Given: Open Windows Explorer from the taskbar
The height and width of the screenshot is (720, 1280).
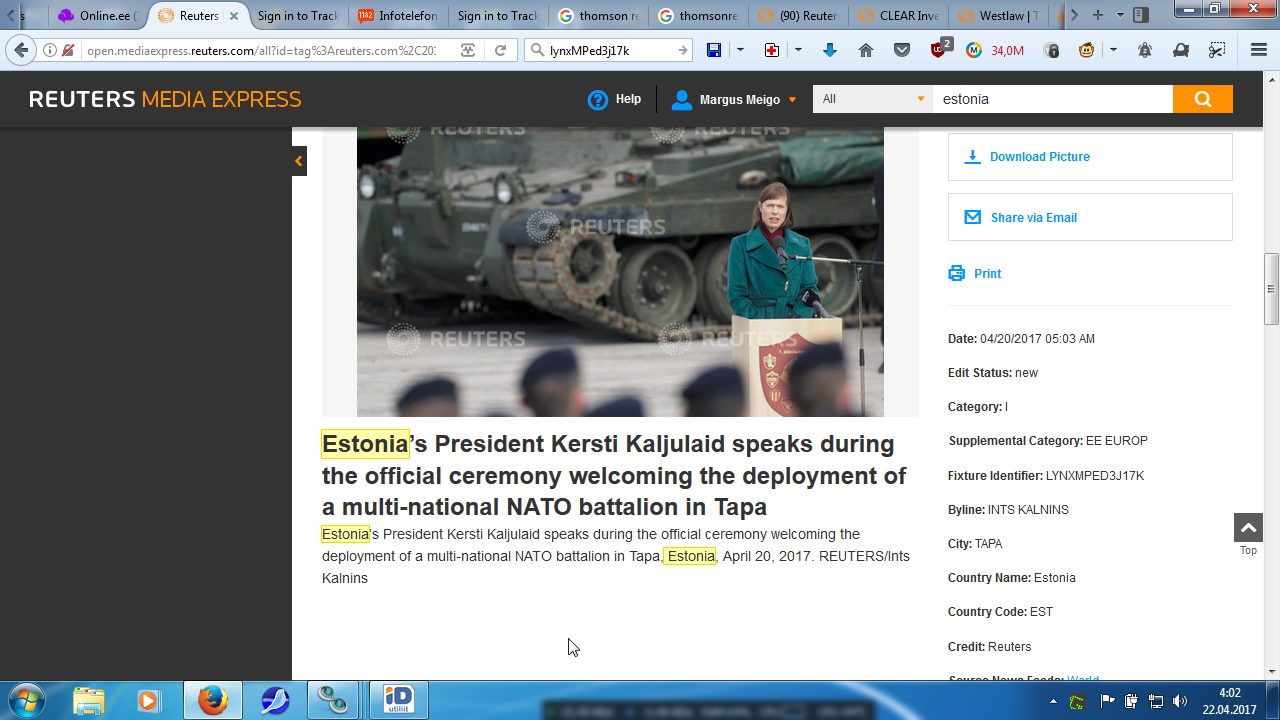Looking at the screenshot, I should (88, 700).
